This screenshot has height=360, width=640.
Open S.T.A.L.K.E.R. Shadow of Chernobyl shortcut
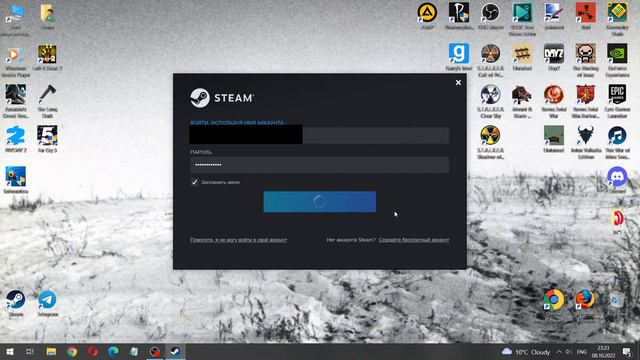pos(490,142)
